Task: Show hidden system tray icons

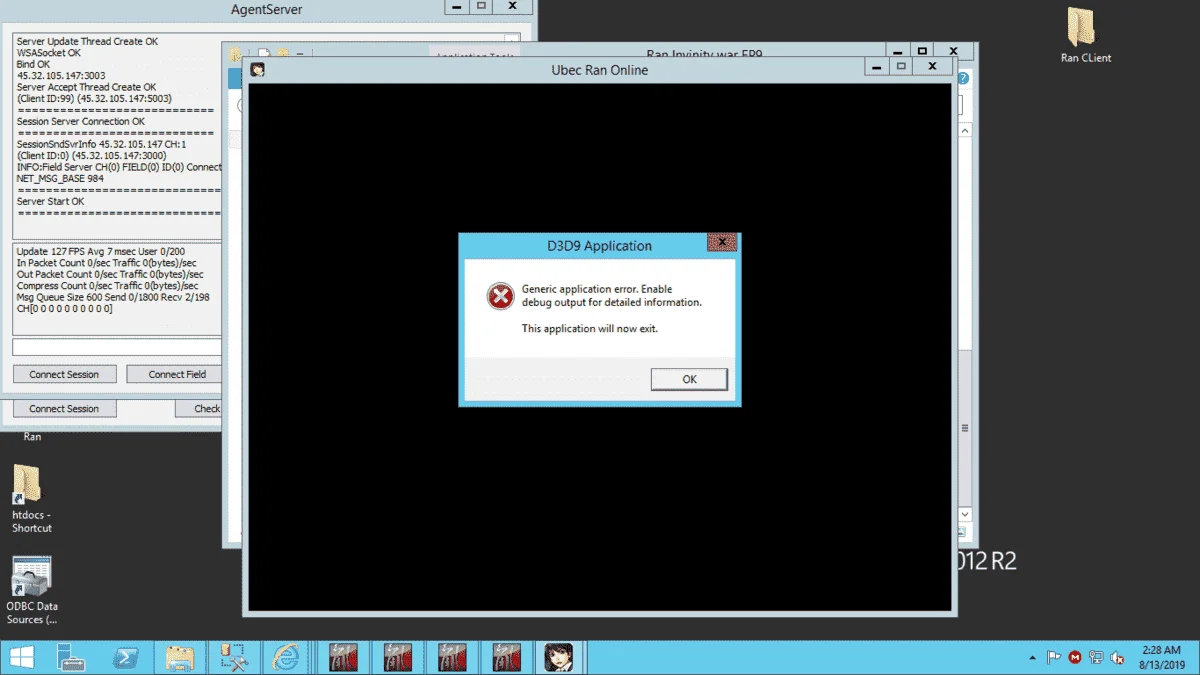Action: pos(1031,658)
